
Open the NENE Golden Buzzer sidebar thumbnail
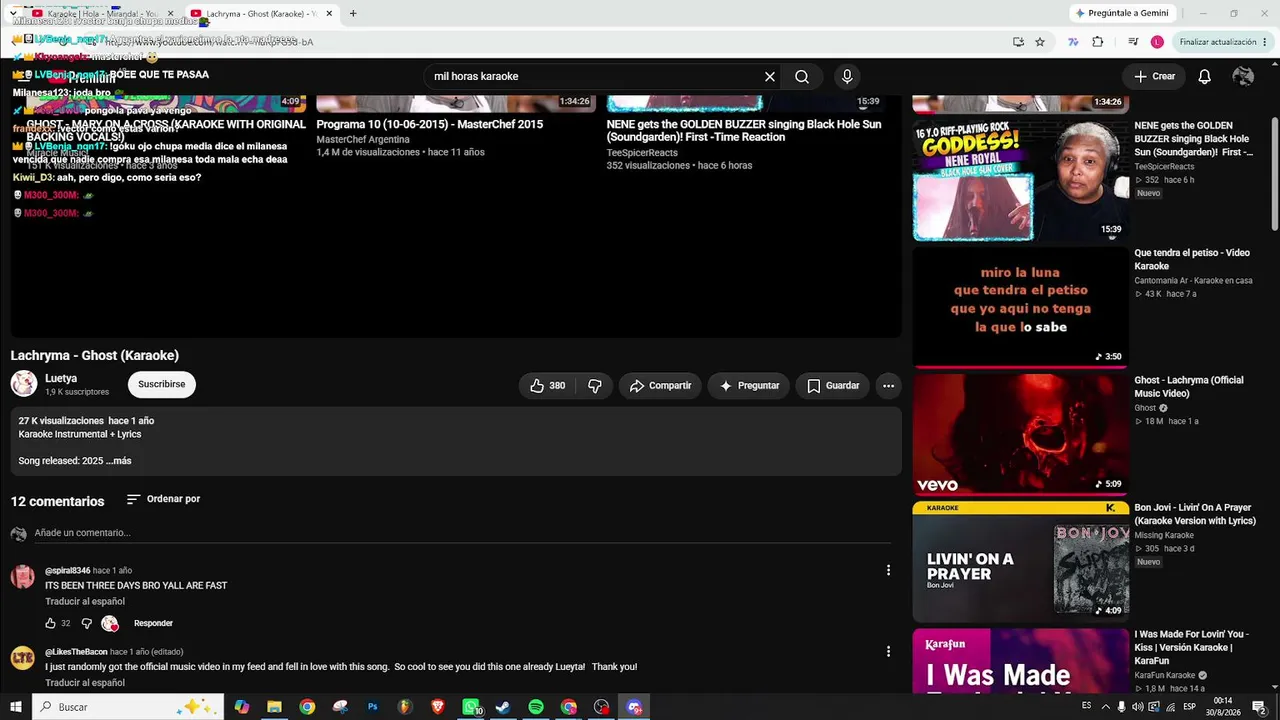click(x=1020, y=181)
